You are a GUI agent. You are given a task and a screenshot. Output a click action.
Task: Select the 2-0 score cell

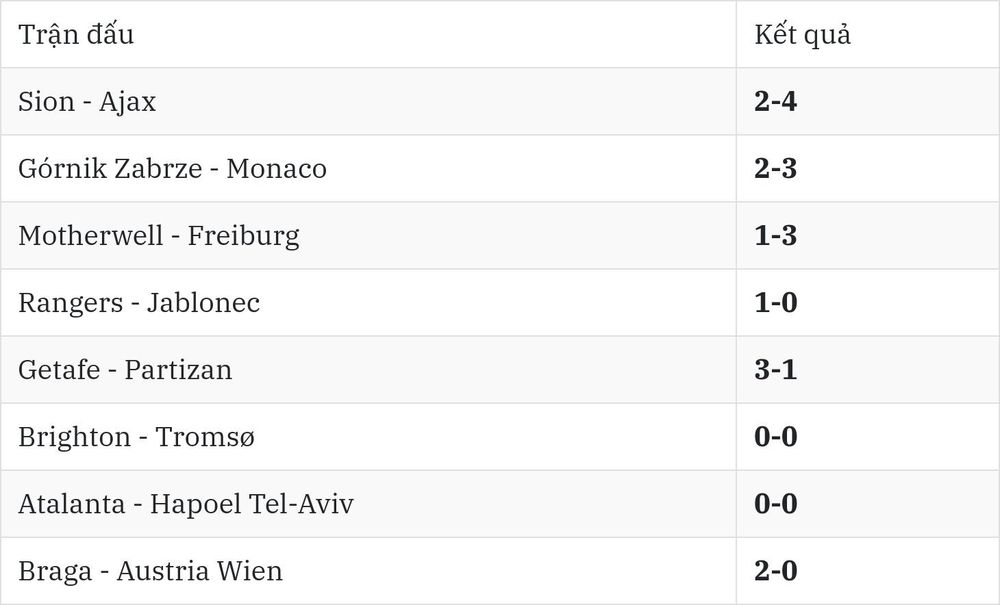(867, 571)
